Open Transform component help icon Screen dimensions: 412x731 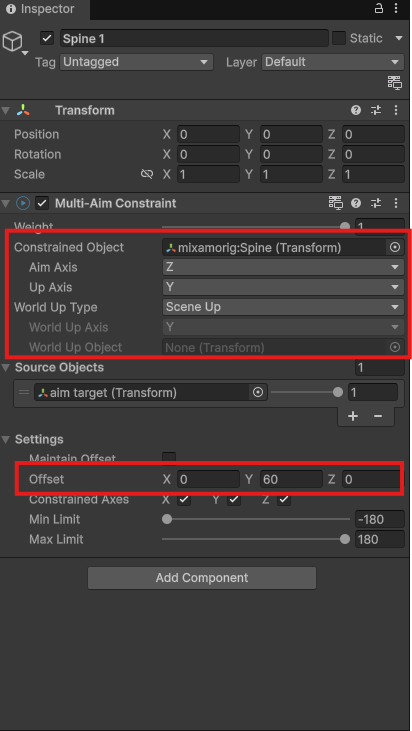(x=356, y=110)
